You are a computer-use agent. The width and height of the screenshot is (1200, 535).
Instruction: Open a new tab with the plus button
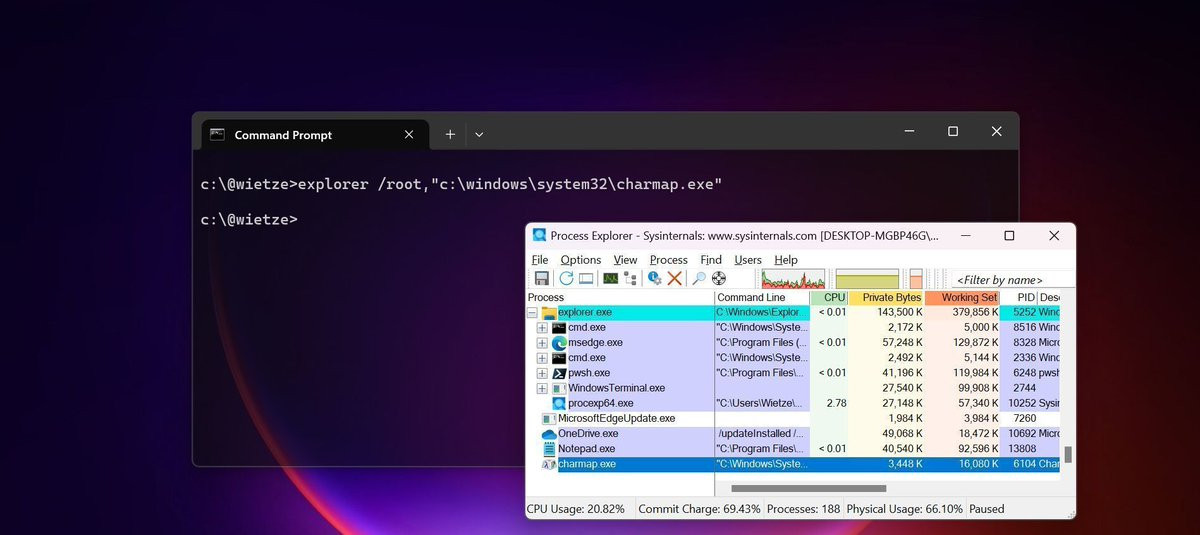[450, 134]
